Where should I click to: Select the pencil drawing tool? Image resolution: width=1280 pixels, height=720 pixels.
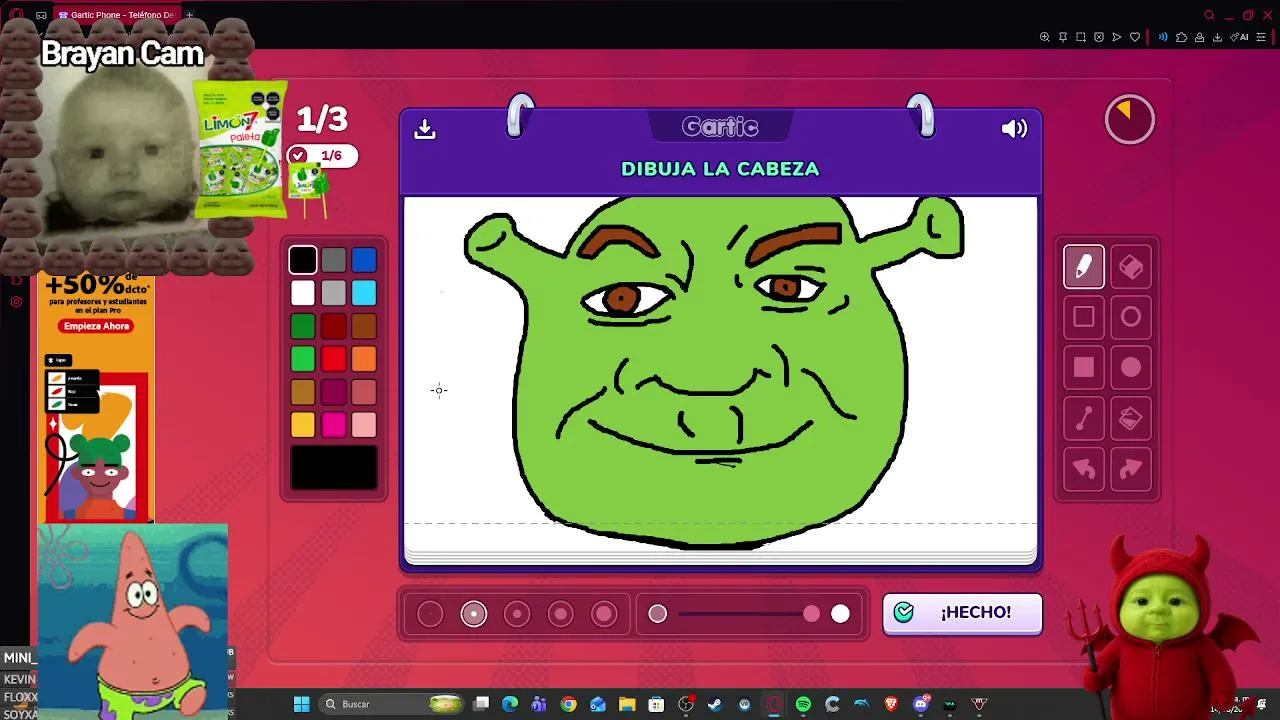pos(1084,267)
